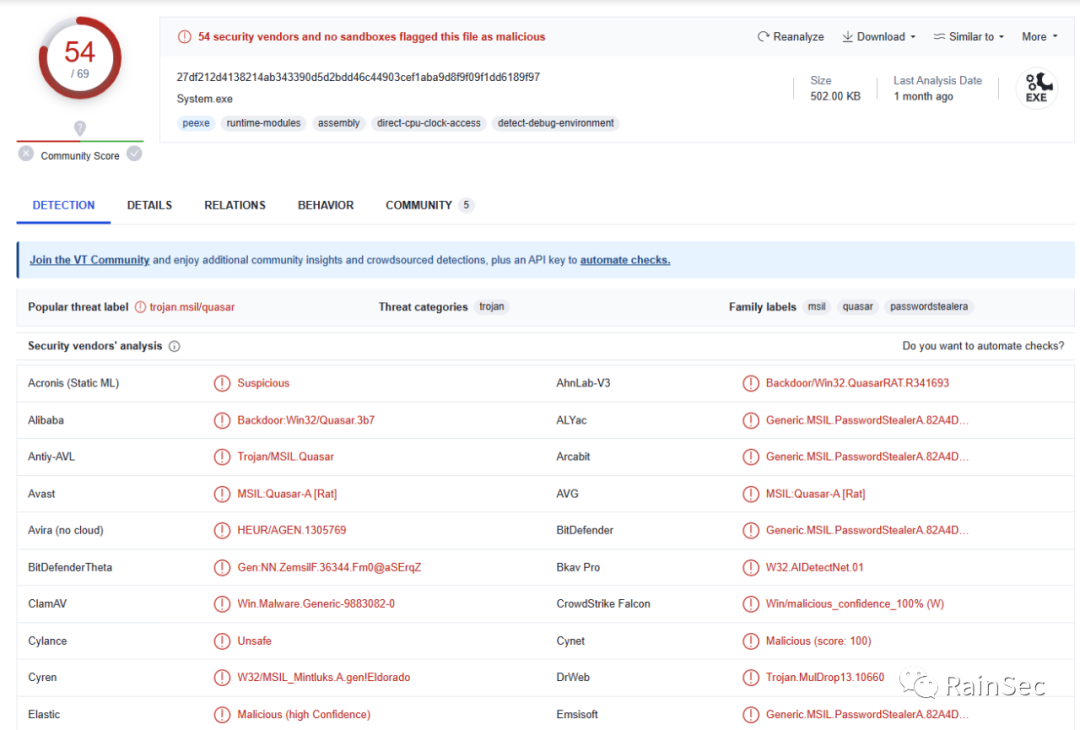The image size is (1080, 730).
Task: Click the Reanalyze refresh icon
Action: pos(763,36)
